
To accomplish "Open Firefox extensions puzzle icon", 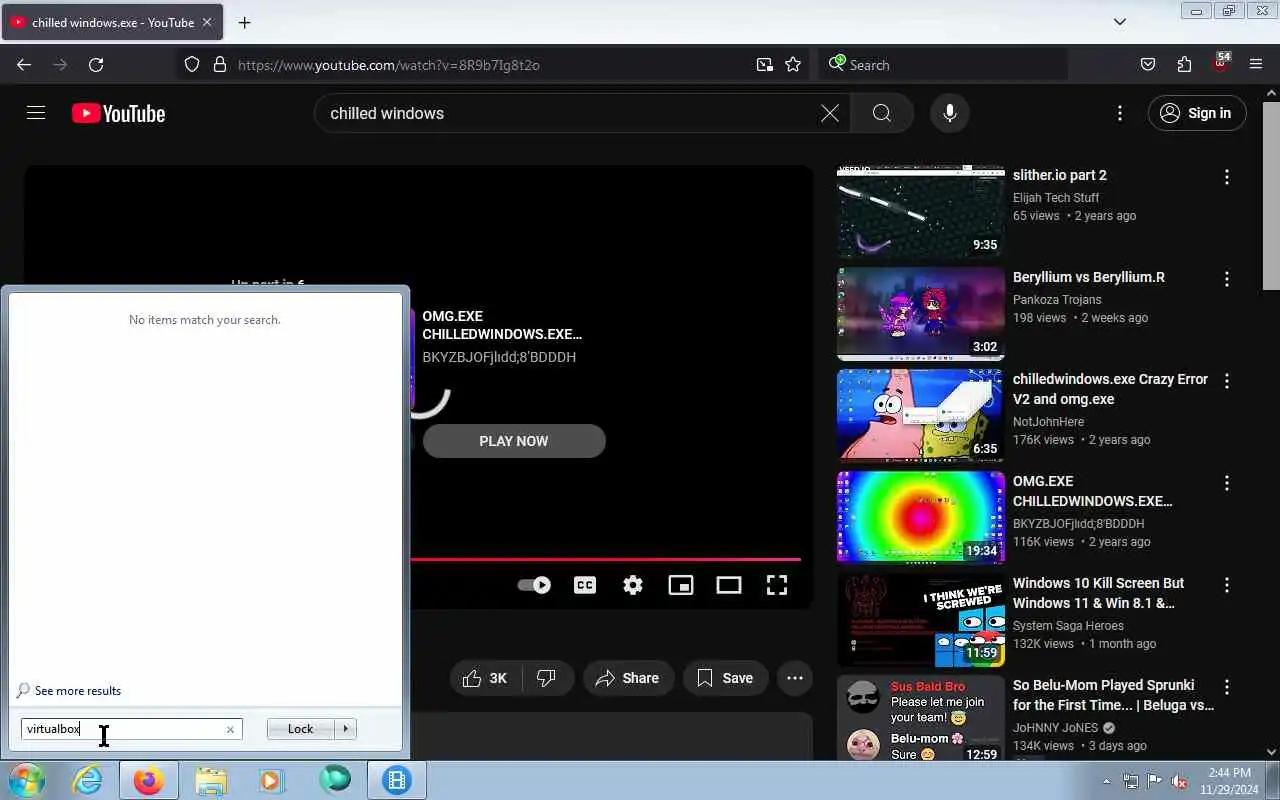I will (1184, 65).
